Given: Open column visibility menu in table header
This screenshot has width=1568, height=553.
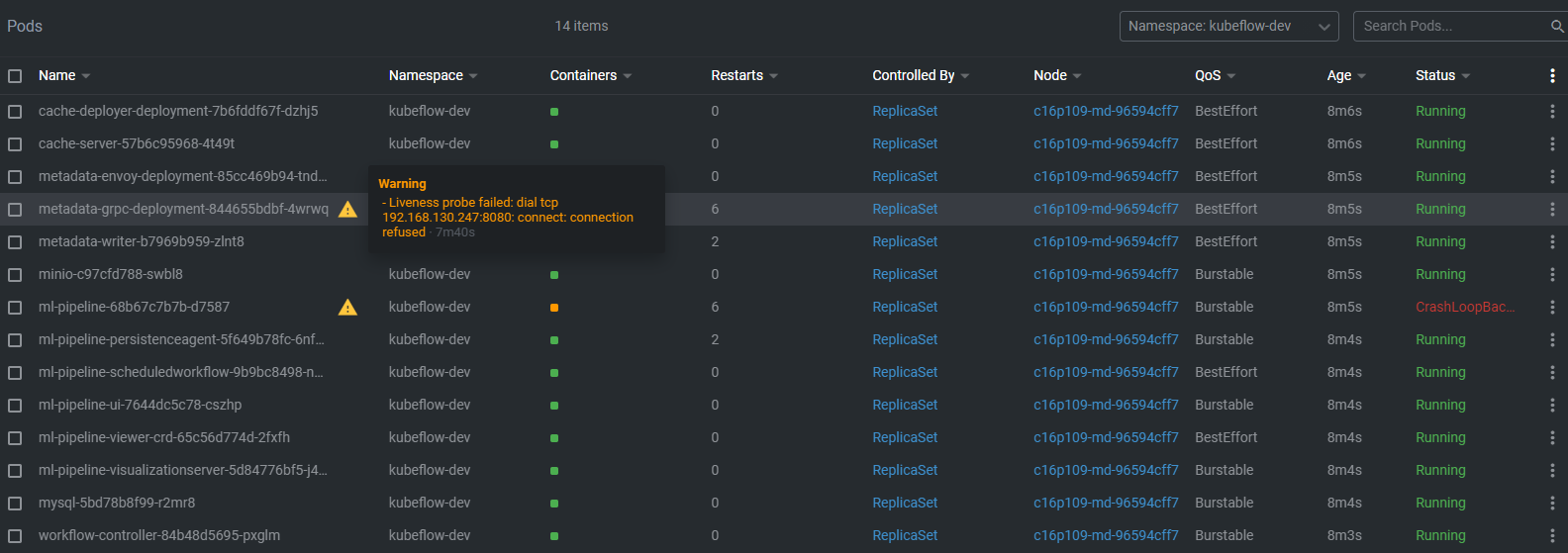Looking at the screenshot, I should (1552, 76).
